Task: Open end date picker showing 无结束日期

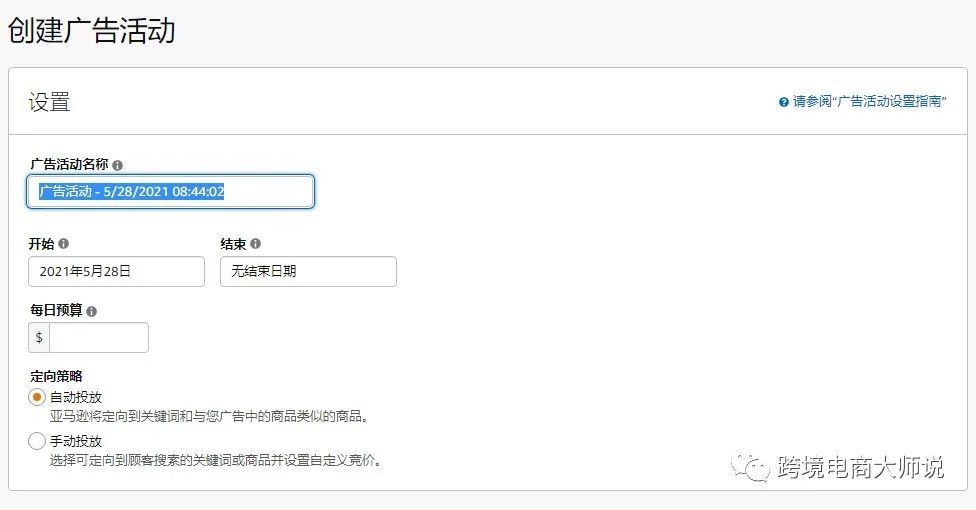Action: (308, 272)
